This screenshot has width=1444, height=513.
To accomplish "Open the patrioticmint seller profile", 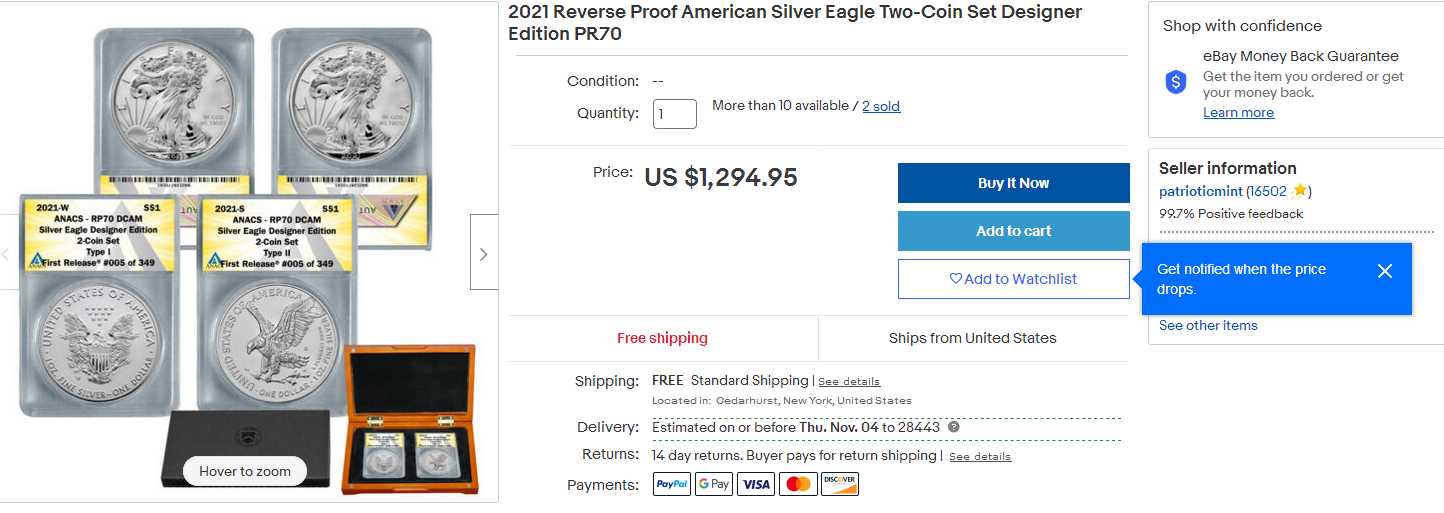I will 1200,191.
